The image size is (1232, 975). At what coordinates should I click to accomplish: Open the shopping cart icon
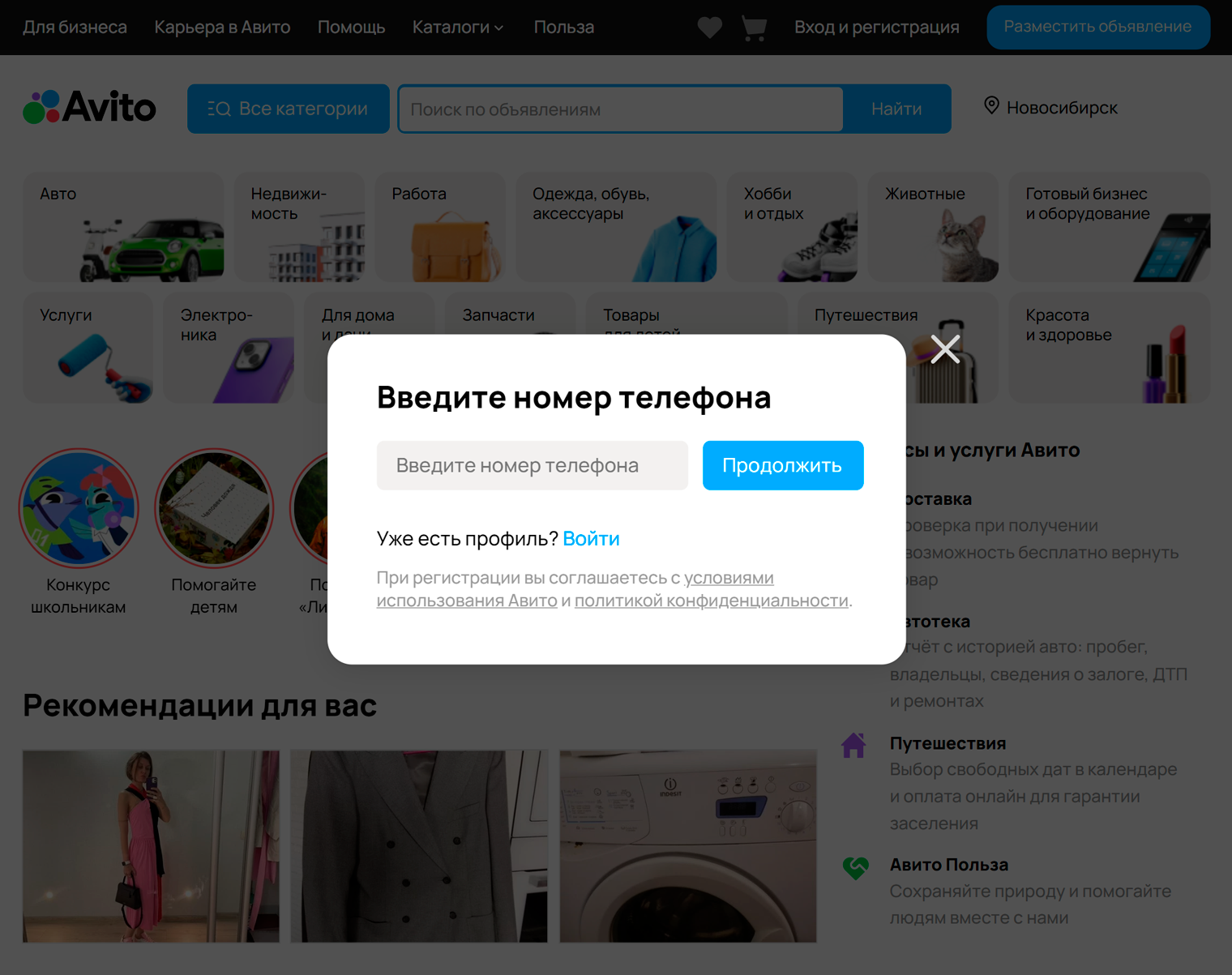point(754,28)
